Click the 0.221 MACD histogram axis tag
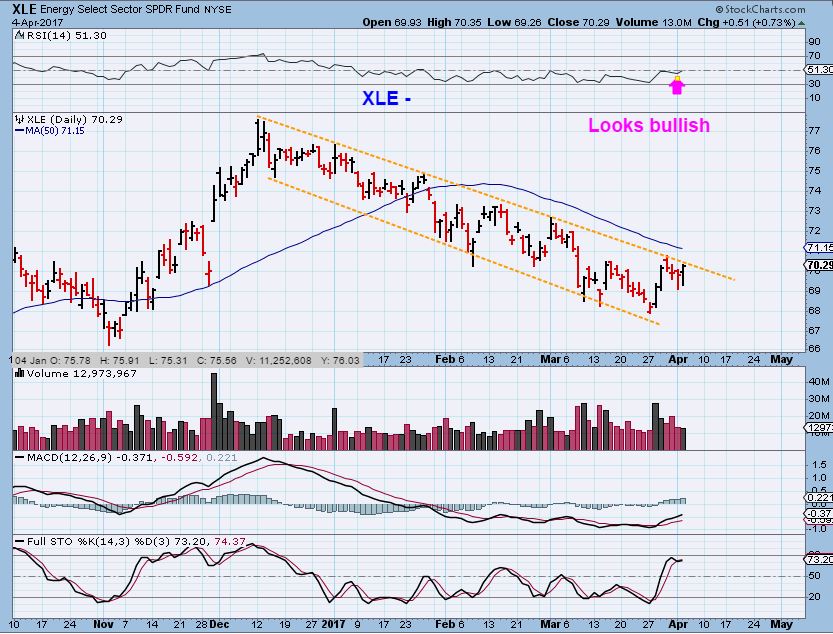833x634 pixels. pos(820,497)
